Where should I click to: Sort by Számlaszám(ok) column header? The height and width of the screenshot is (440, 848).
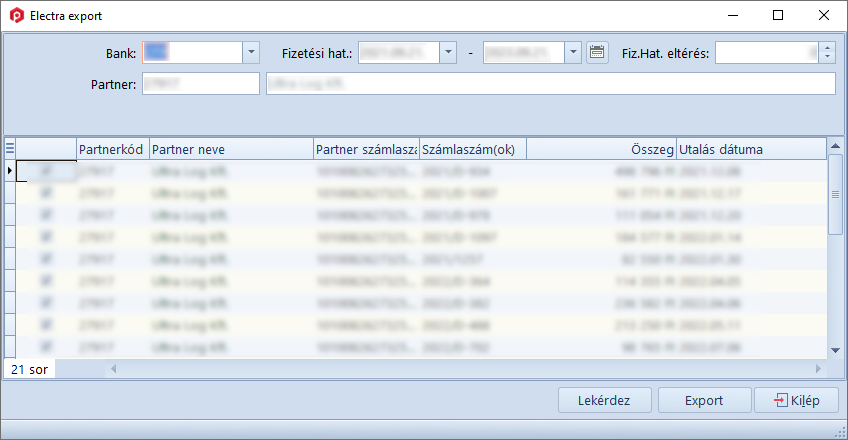click(473, 149)
